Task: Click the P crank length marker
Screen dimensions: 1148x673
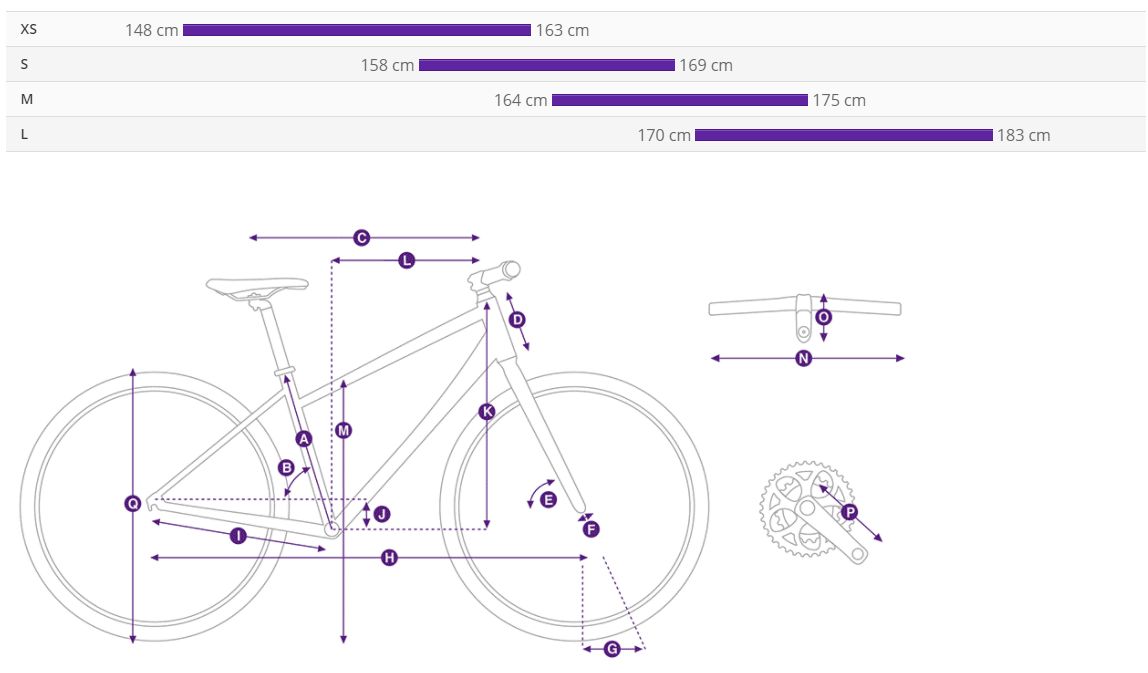Action: click(849, 512)
